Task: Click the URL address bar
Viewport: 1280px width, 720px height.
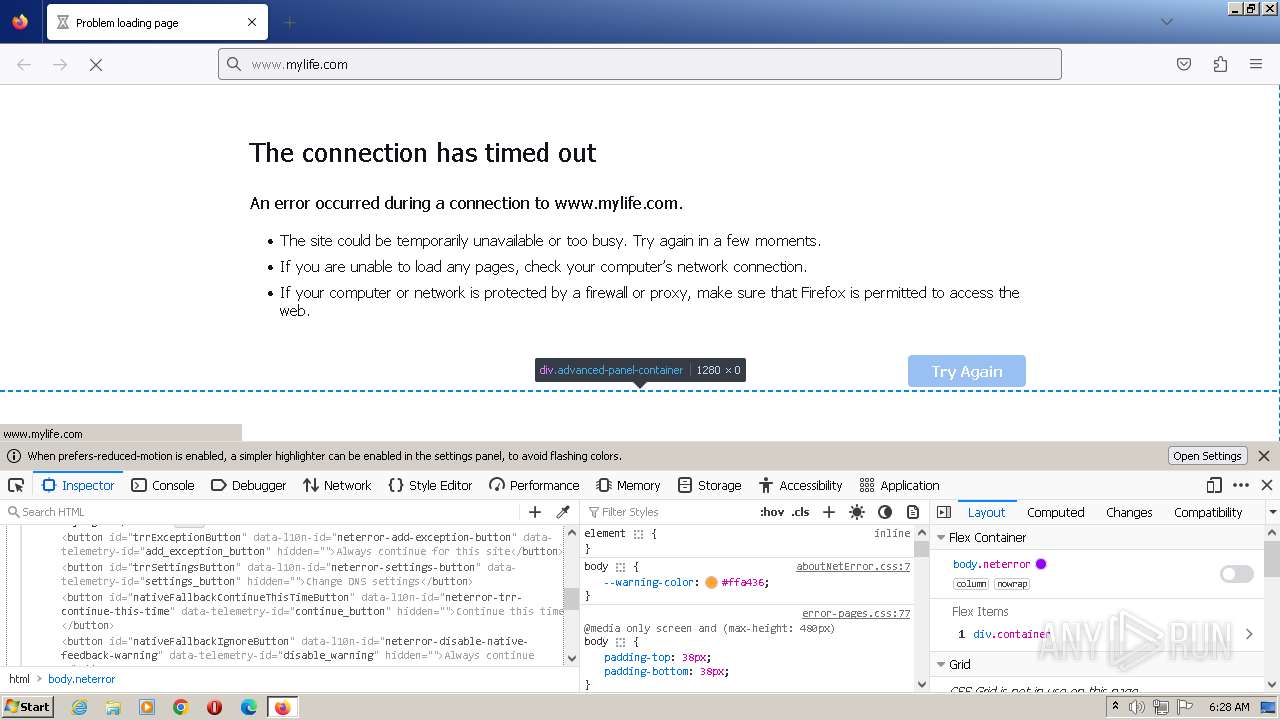Action: point(640,64)
